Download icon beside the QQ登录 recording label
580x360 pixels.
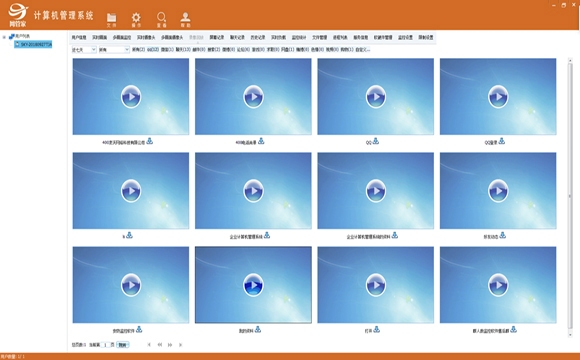click(x=502, y=141)
